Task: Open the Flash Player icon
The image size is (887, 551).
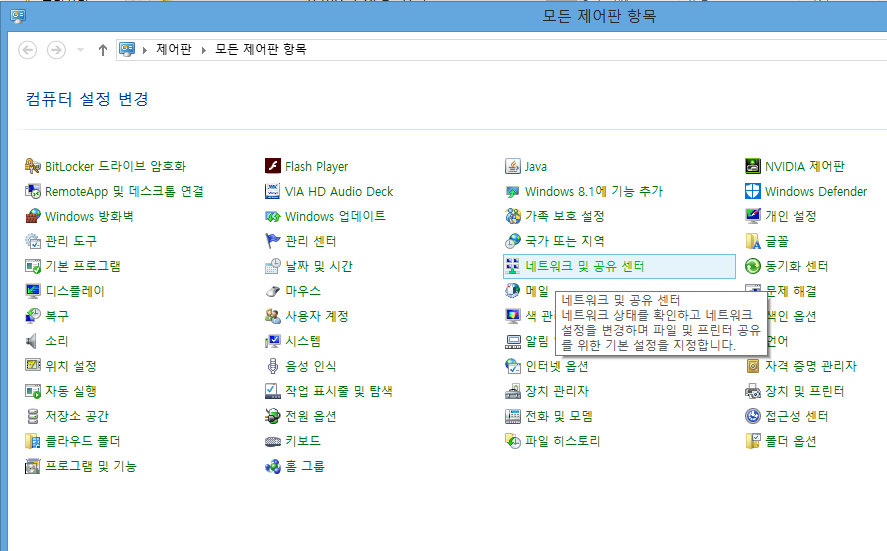Action: 273,166
